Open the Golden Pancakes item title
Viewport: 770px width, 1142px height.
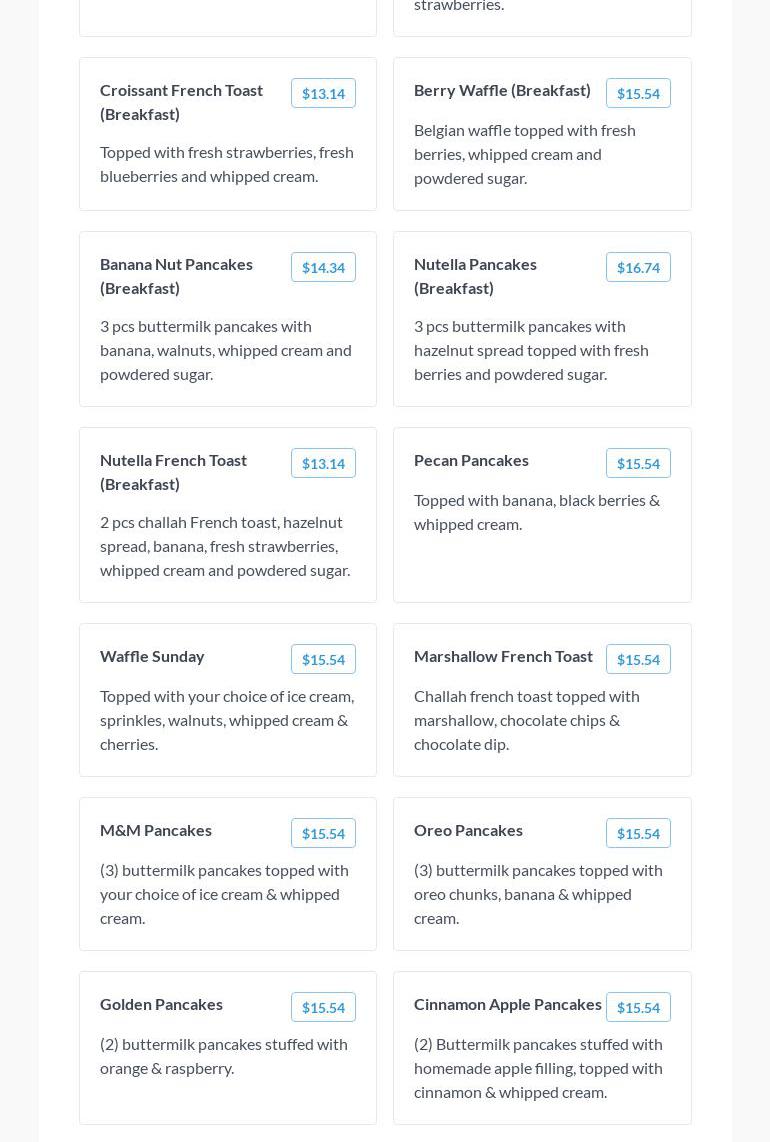tap(161, 1004)
